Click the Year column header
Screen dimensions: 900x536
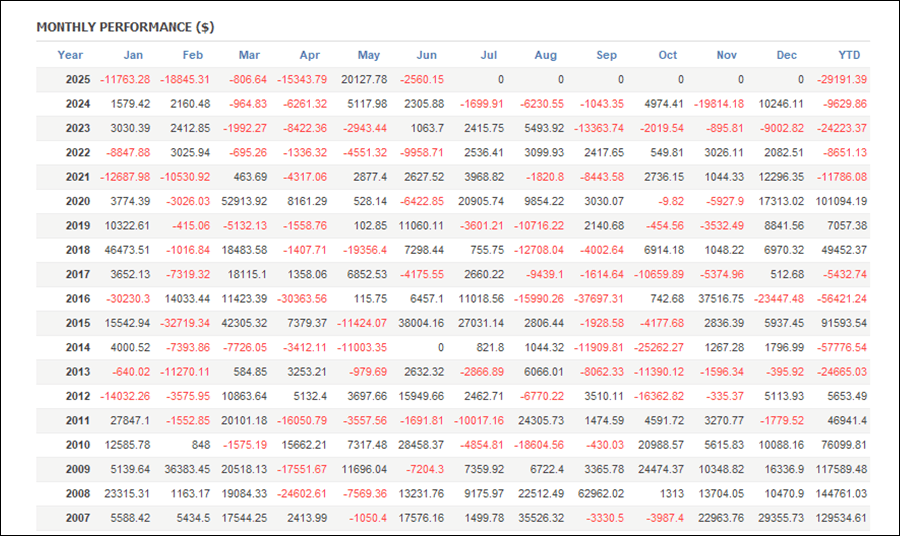coord(70,55)
